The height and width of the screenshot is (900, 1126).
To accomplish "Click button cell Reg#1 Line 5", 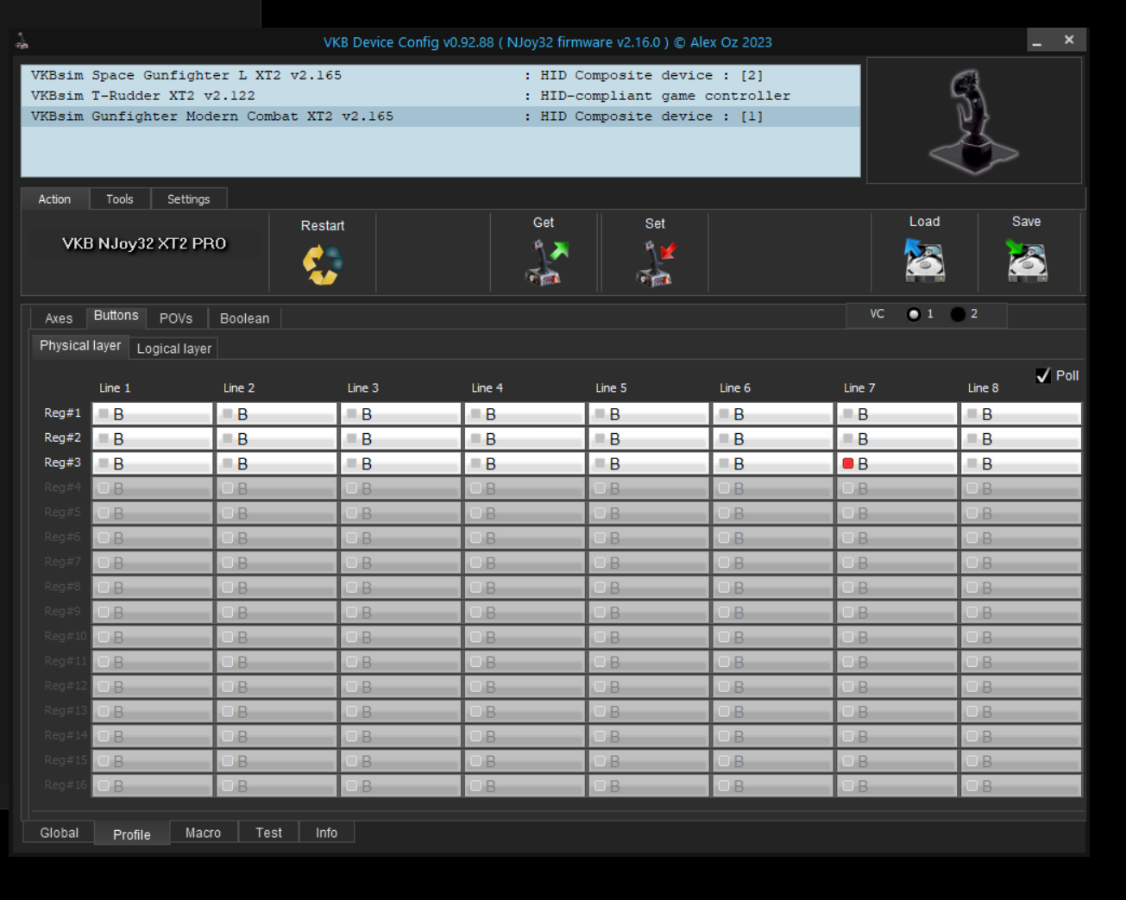I will (x=648, y=414).
